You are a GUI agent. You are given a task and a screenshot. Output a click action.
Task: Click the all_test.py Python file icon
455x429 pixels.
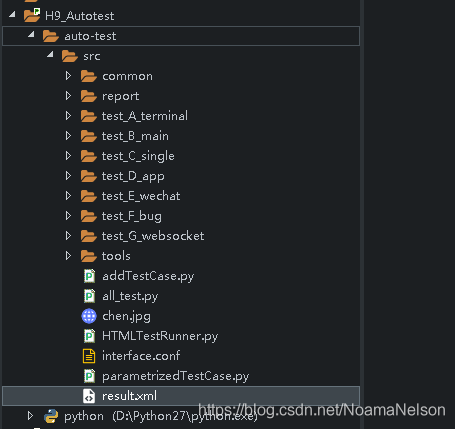pos(89,296)
